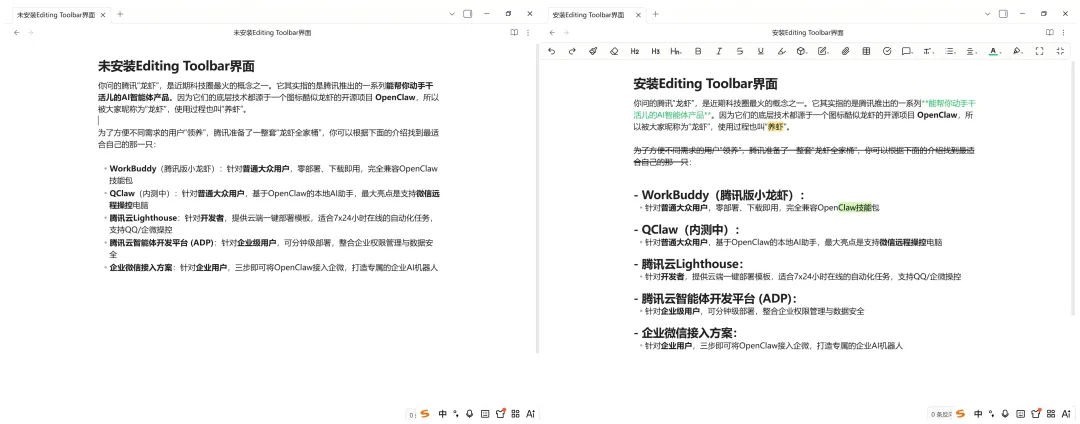Click the undo arrow in the editing toolbar

552,51
